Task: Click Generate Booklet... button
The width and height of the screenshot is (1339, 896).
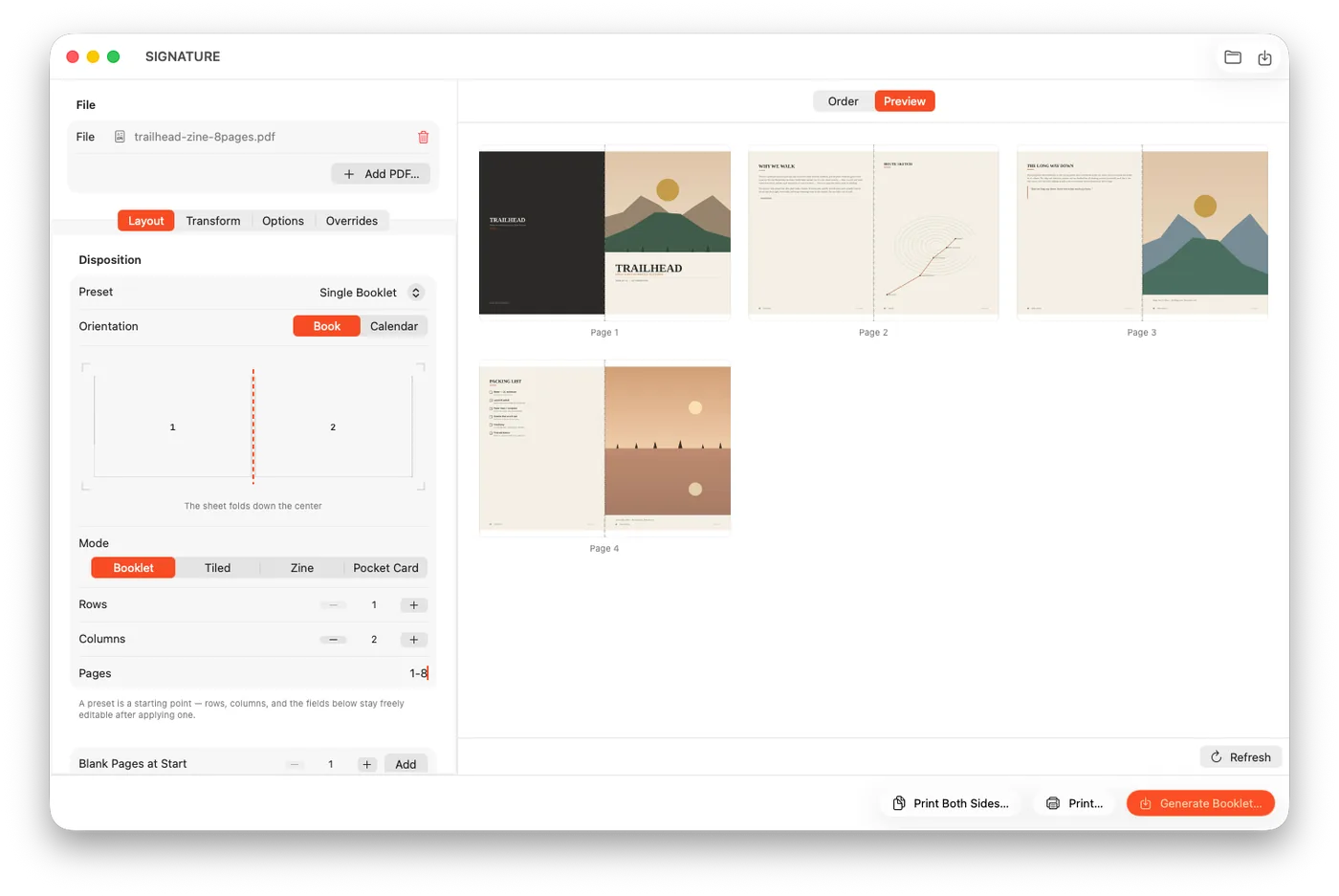Action: 1201,803
